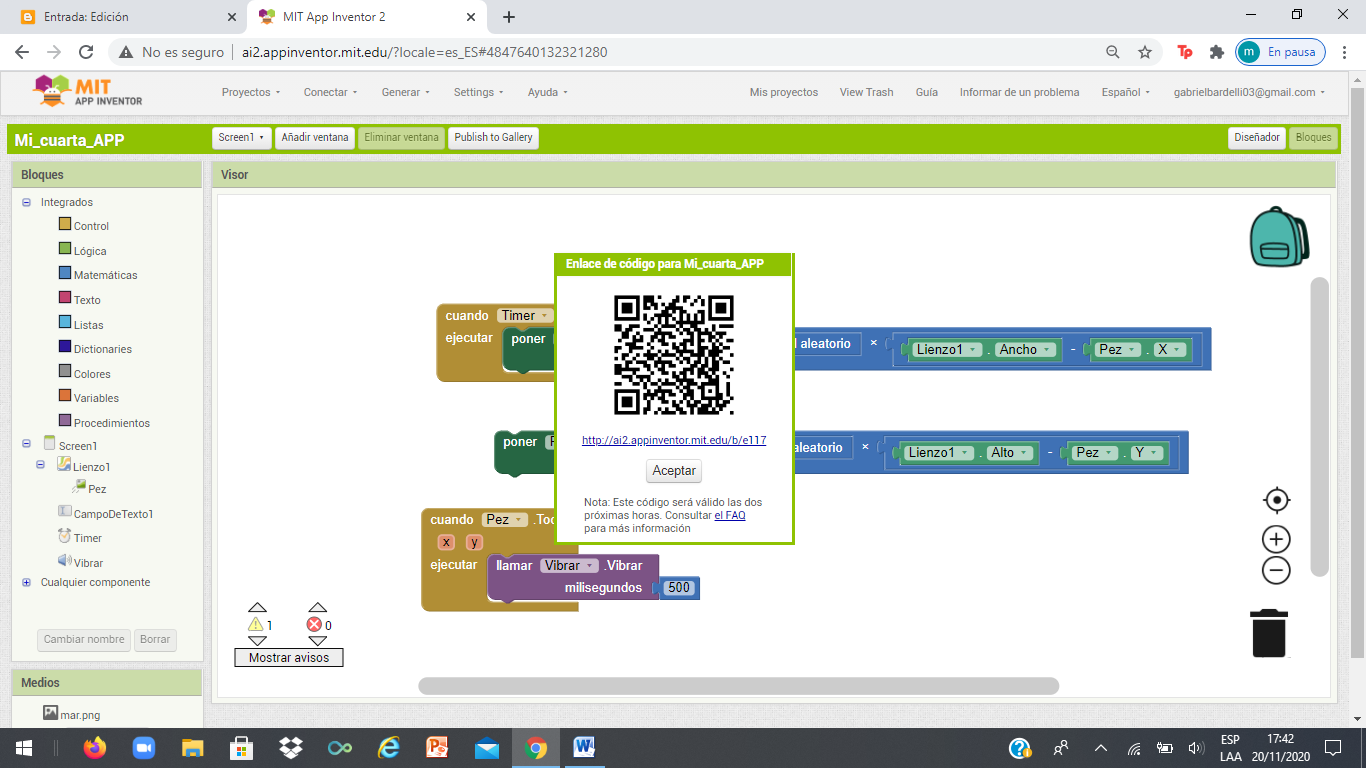Open the Proyectos menu
This screenshot has width=1366, height=768.
coord(251,92)
